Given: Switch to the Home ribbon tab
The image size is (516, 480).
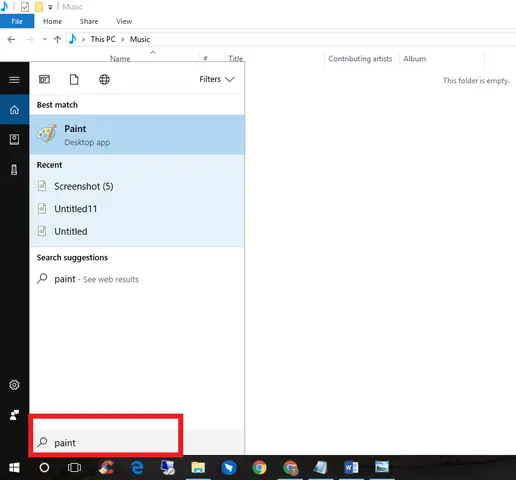Looking at the screenshot, I should 52,21.
